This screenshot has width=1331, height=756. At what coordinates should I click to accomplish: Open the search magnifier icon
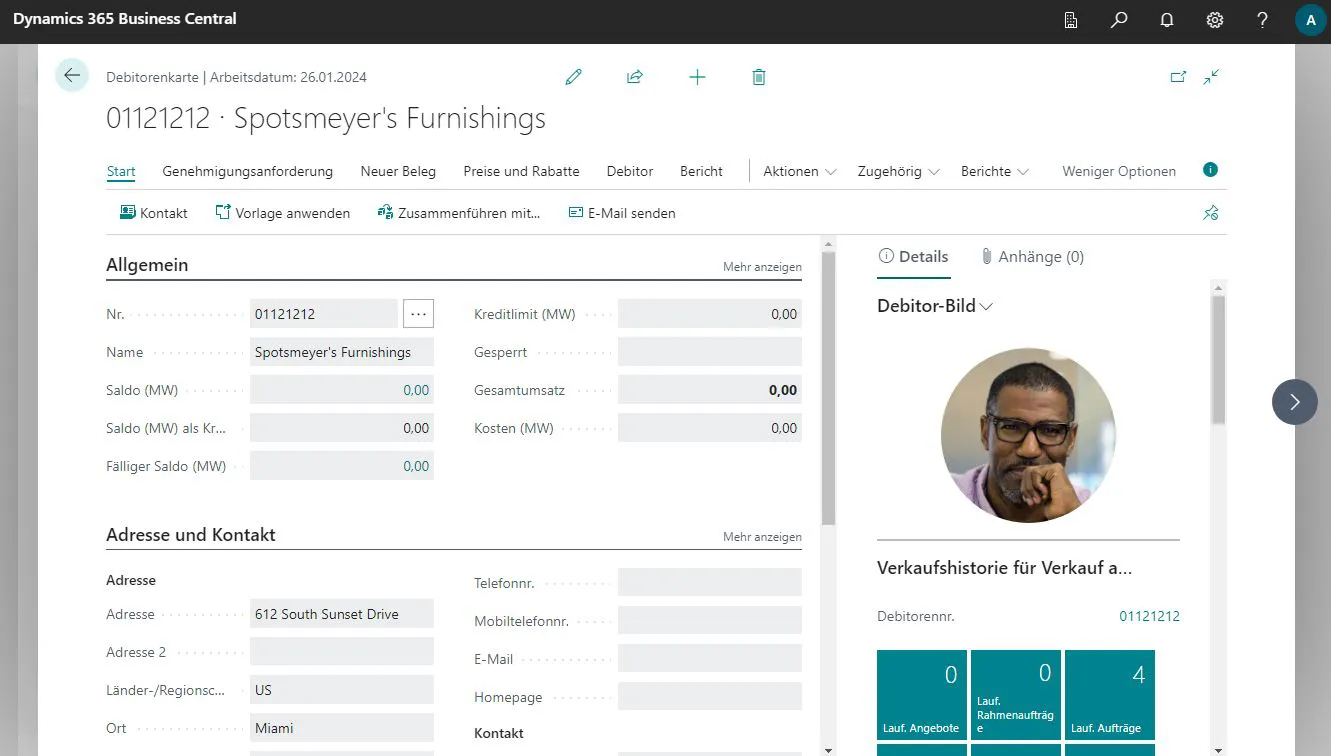click(x=1119, y=20)
